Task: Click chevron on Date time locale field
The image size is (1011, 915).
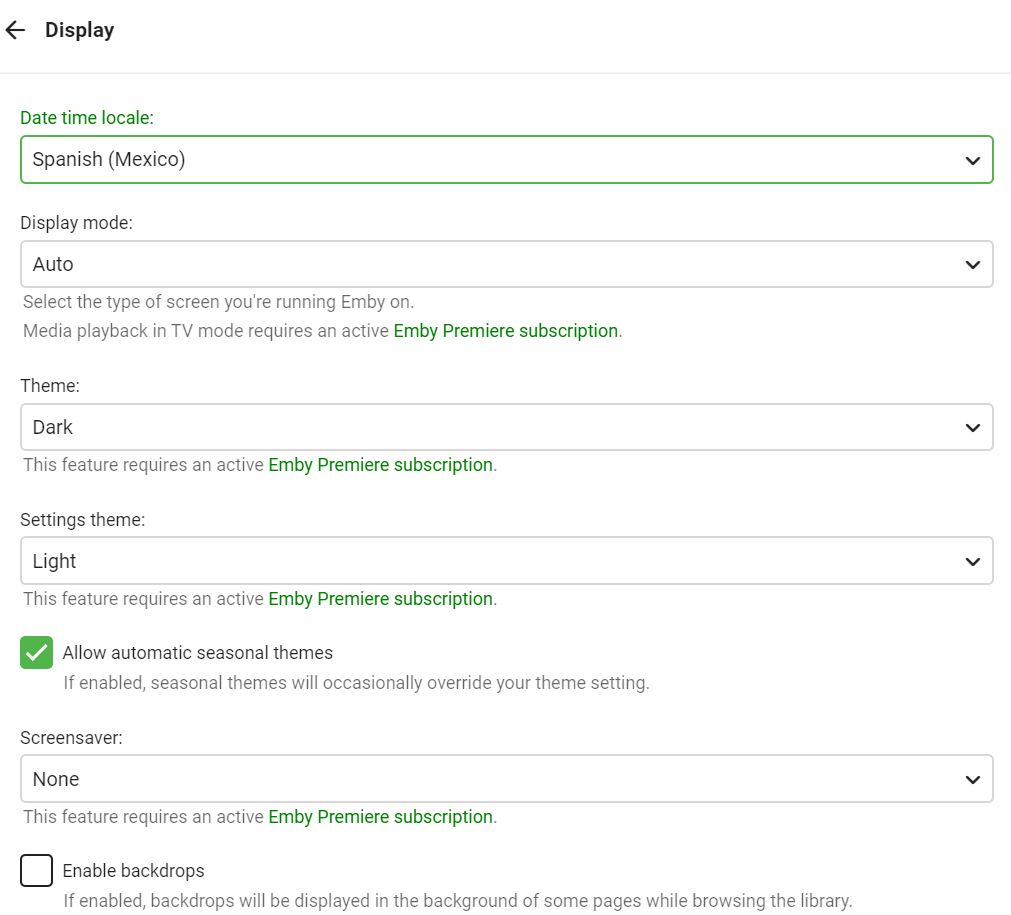Action: point(972,160)
